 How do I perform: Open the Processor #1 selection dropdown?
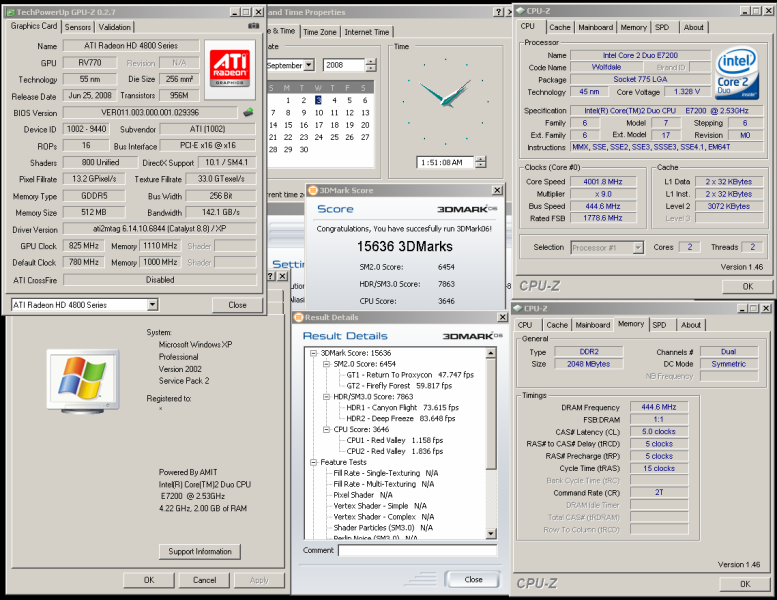tap(638, 247)
